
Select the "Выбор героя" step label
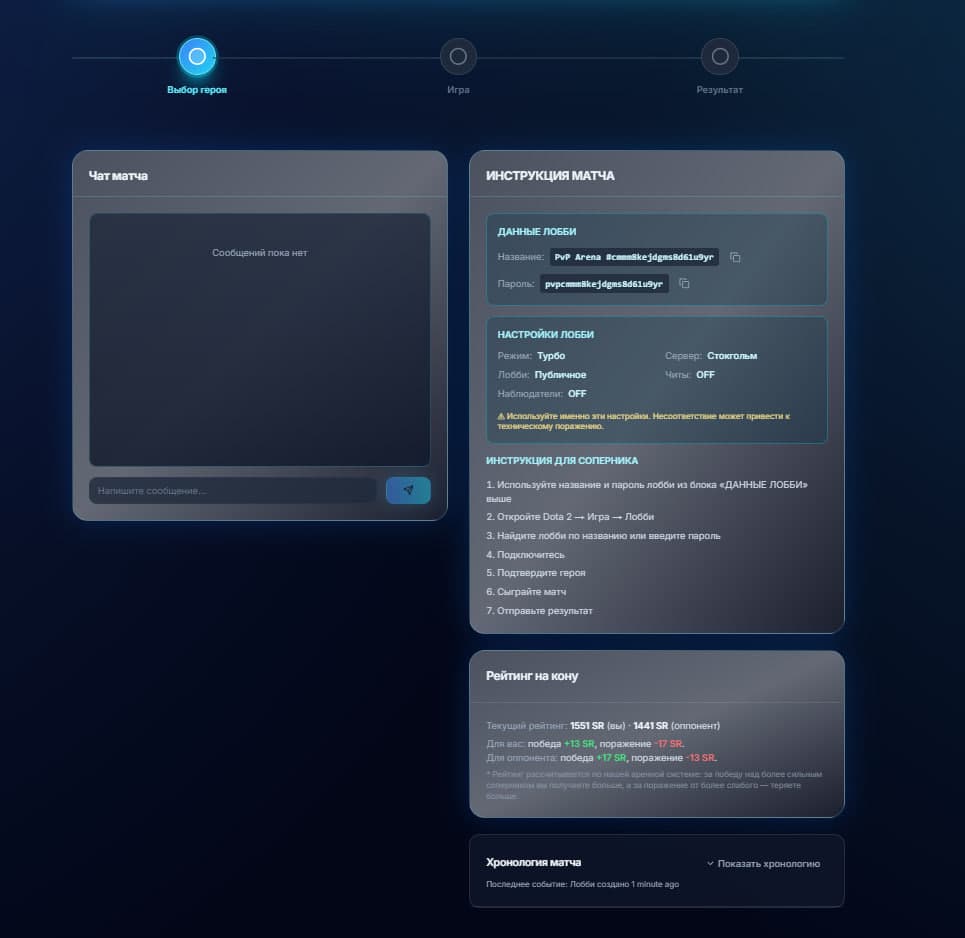pyautogui.click(x=197, y=90)
